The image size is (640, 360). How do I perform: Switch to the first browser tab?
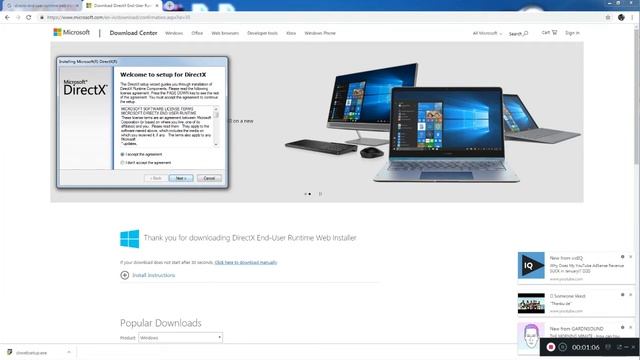(42, 5)
